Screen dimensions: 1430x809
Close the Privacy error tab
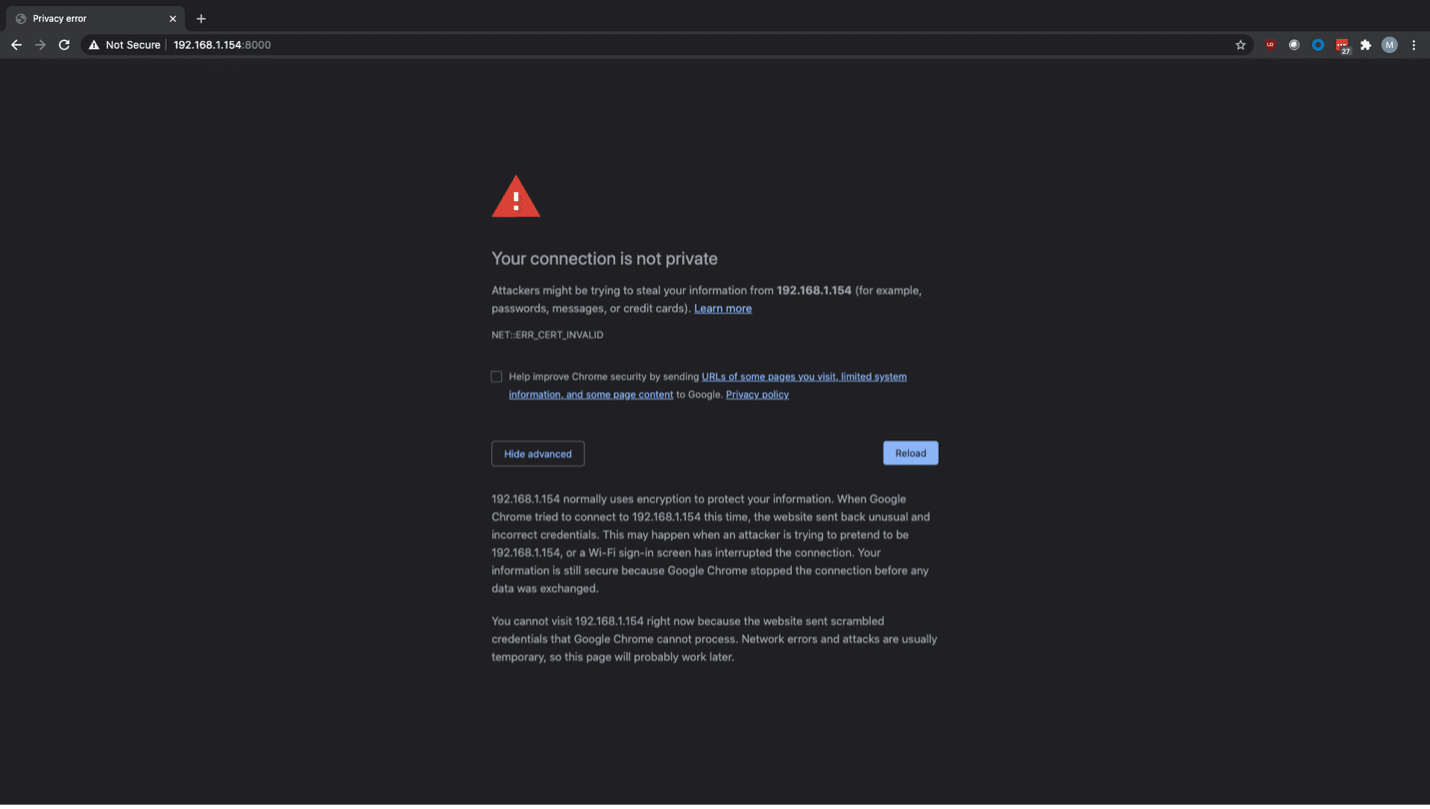pos(172,18)
